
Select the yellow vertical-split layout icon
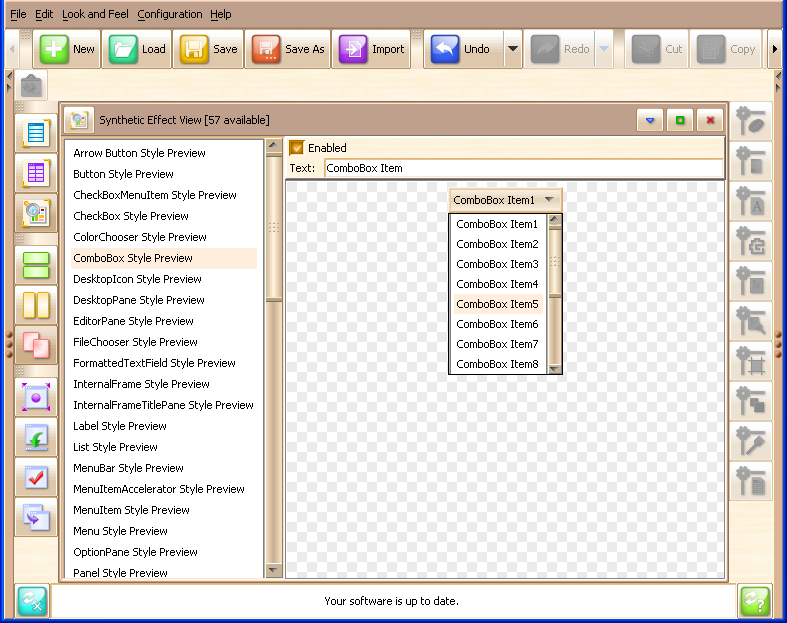pos(36,305)
